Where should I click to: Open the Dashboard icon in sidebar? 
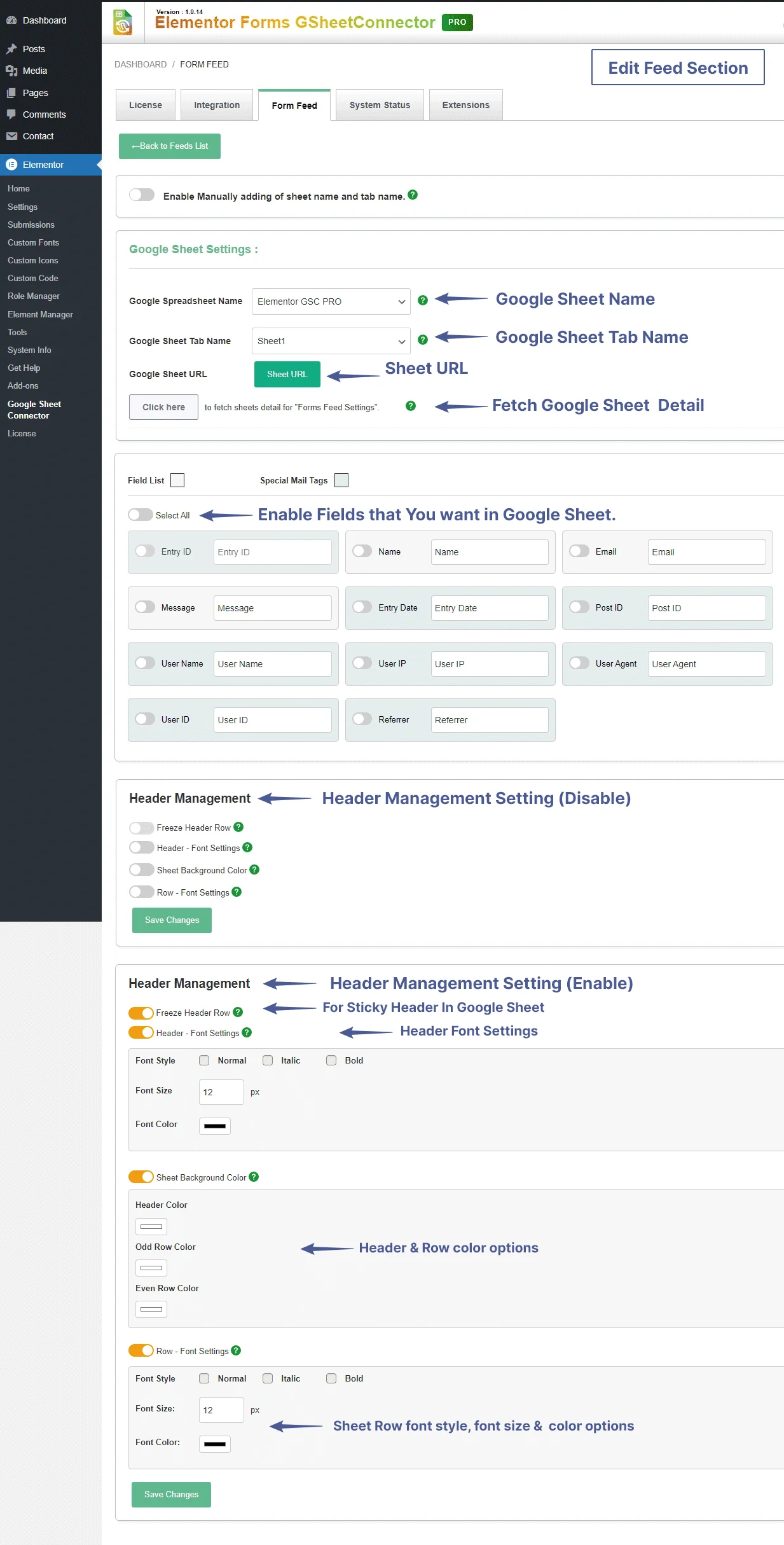pyautogui.click(x=11, y=20)
